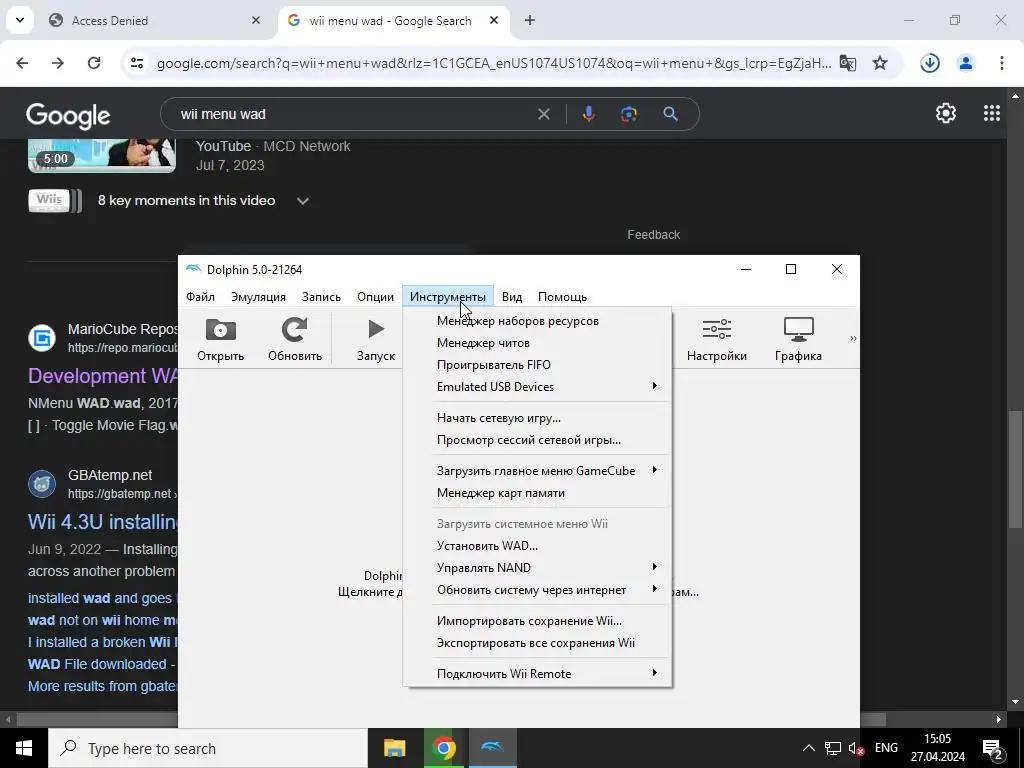
Task: Expand Emulated USB Devices submenu
Action: (x=537, y=387)
